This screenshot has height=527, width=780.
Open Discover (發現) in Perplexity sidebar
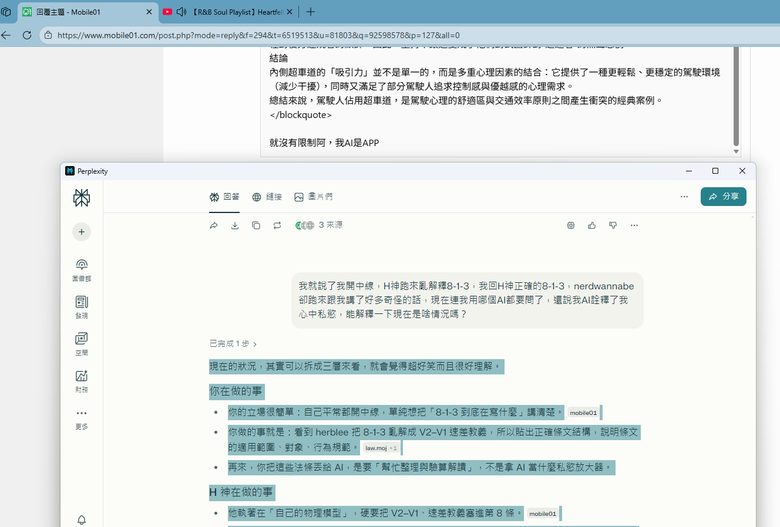click(82, 307)
